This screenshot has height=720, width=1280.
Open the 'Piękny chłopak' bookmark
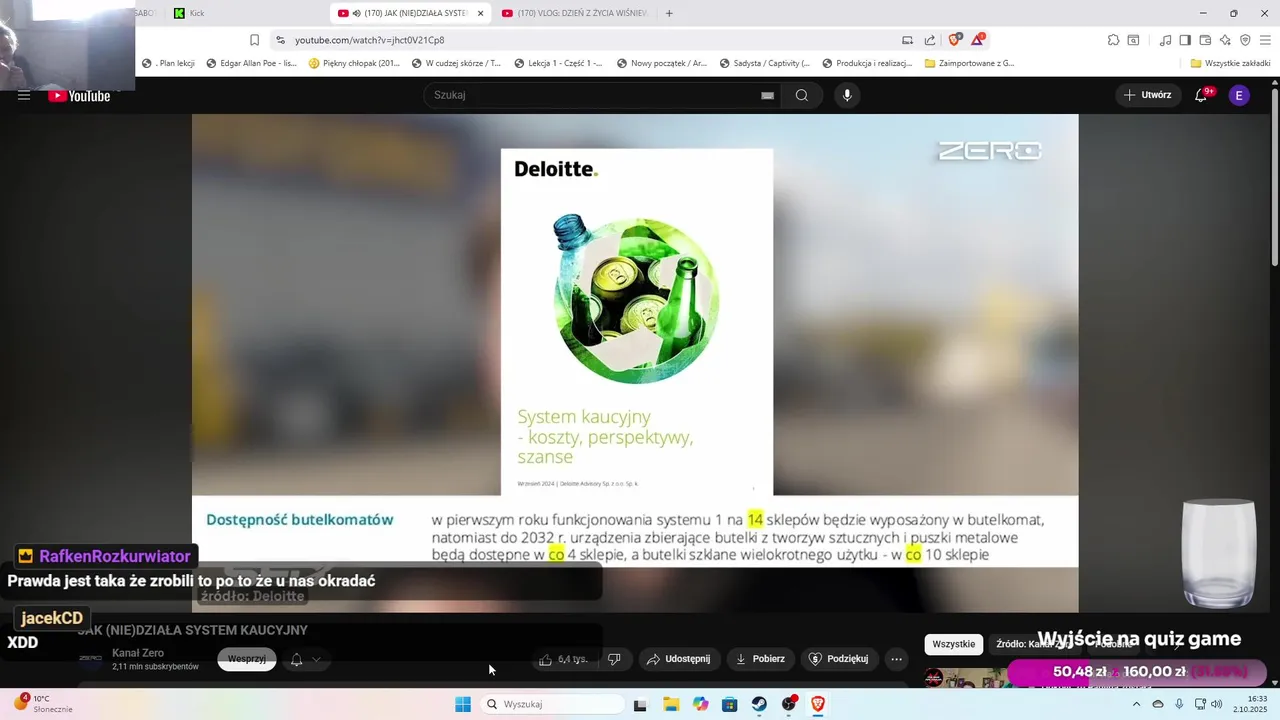pos(354,63)
